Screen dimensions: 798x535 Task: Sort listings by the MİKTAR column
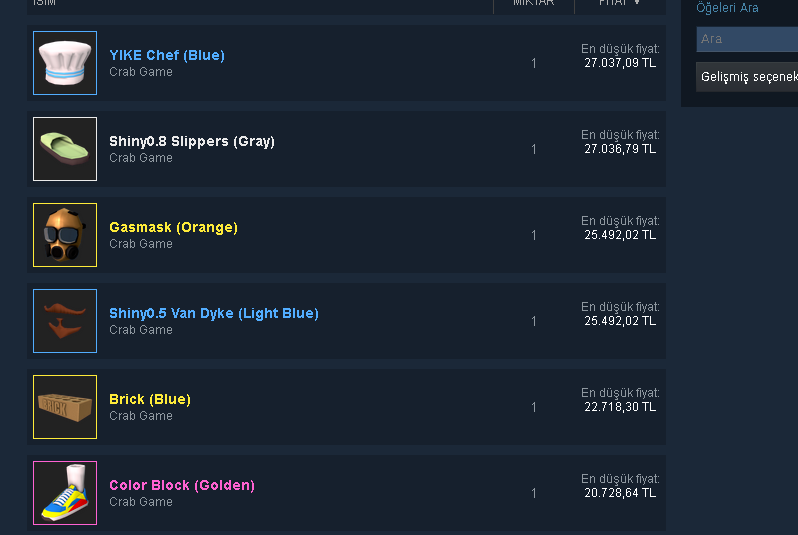(533, 3)
